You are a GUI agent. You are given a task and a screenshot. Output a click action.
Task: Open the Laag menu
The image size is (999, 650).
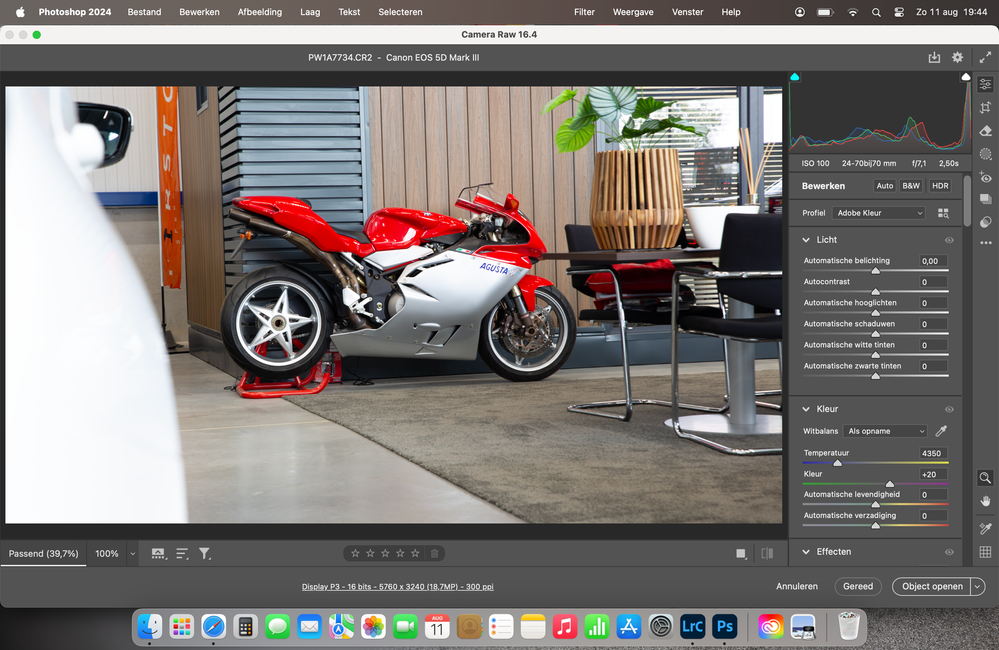tap(310, 11)
